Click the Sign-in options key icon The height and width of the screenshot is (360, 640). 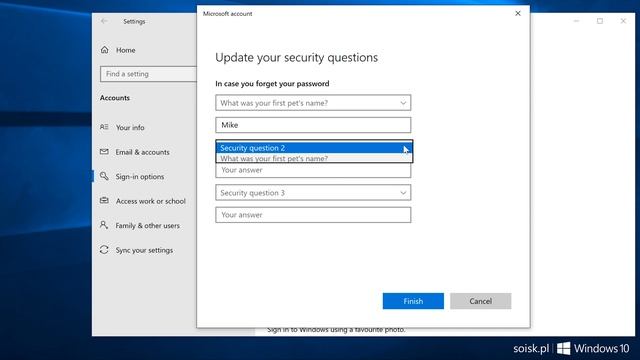[104, 176]
